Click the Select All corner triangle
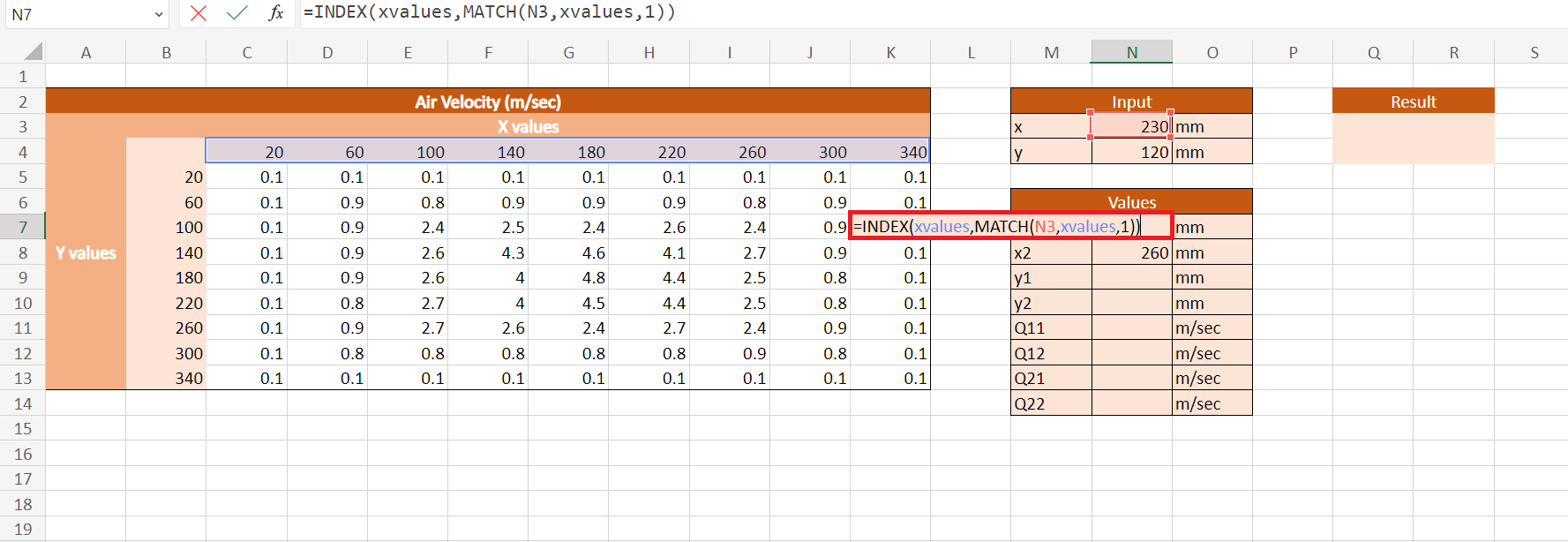This screenshot has height=542, width=1568. tap(34, 52)
